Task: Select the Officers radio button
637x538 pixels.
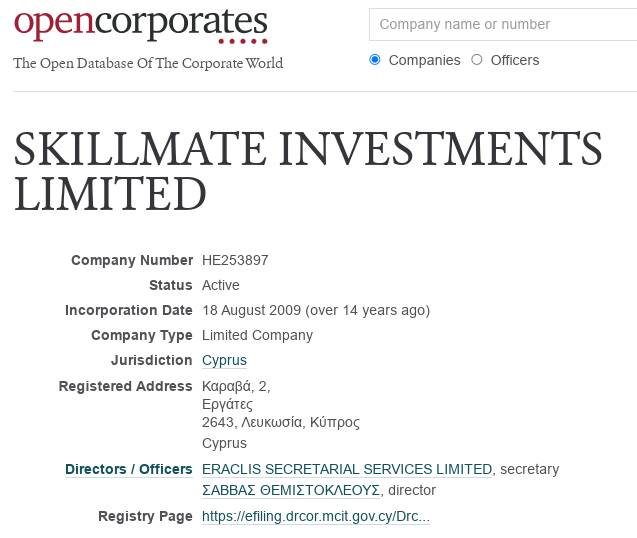Action: pos(477,60)
